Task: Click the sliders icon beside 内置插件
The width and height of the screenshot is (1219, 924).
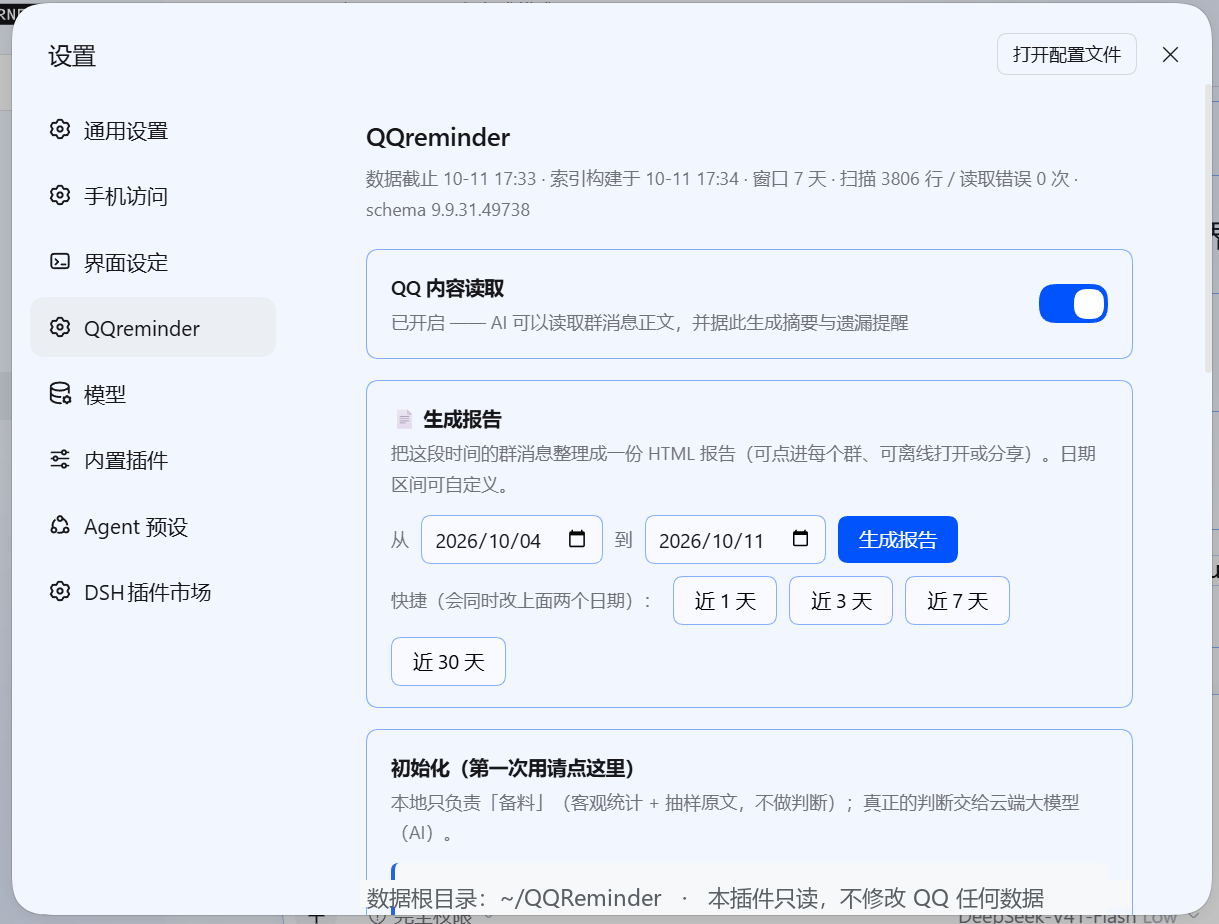Action: click(x=60, y=460)
